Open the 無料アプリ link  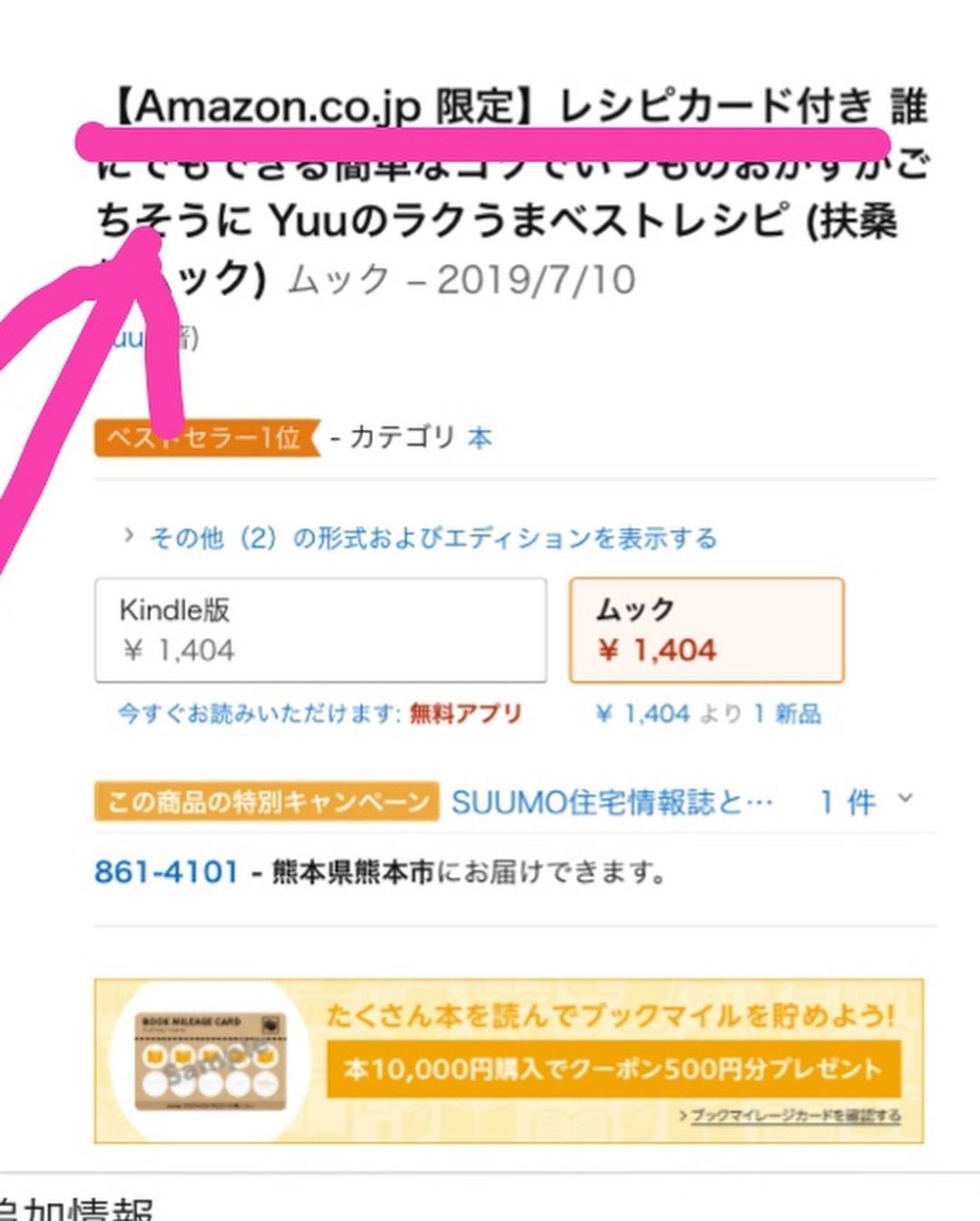(465, 714)
